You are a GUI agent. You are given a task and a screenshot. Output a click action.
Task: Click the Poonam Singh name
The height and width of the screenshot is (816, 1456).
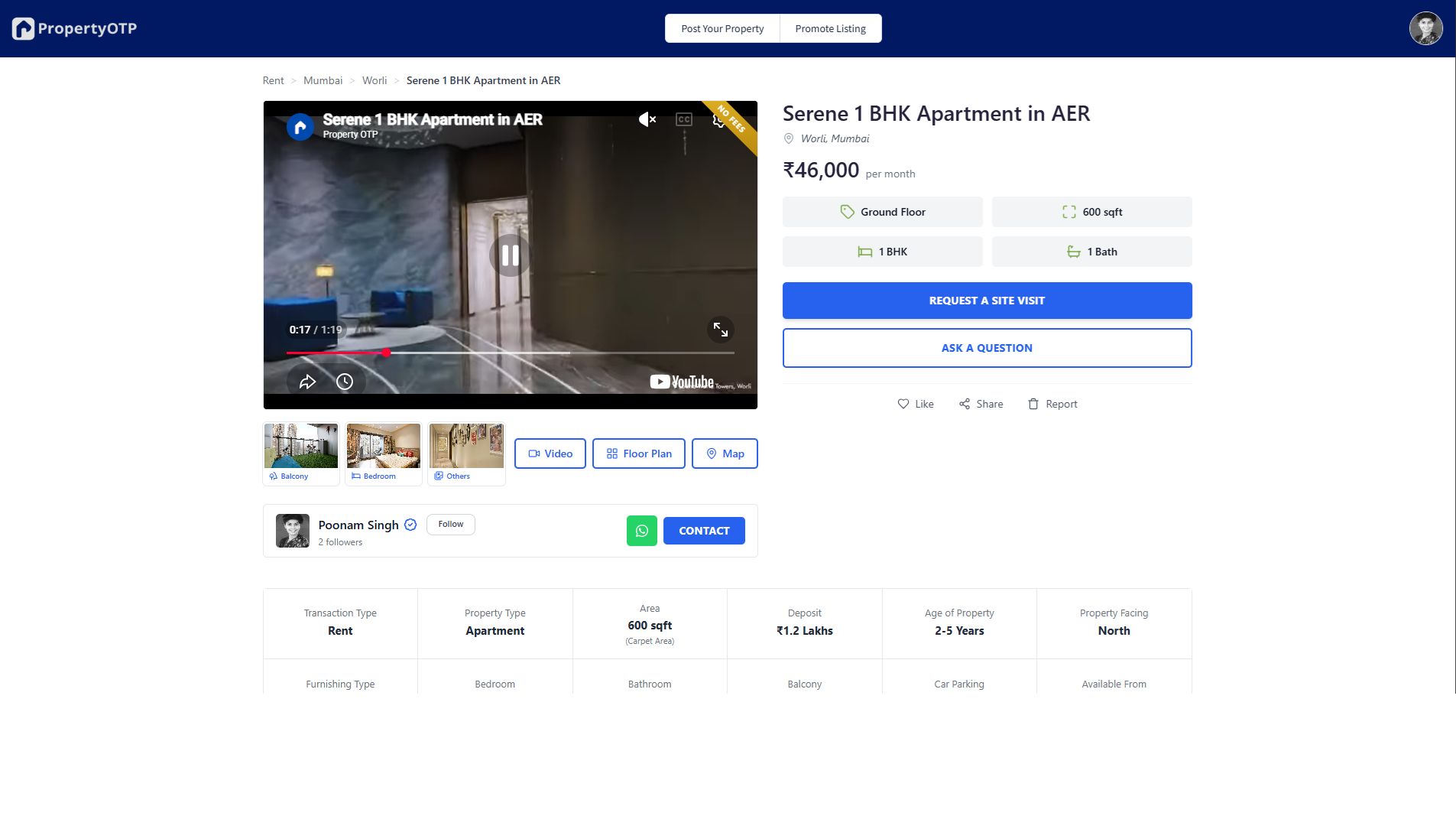(358, 525)
